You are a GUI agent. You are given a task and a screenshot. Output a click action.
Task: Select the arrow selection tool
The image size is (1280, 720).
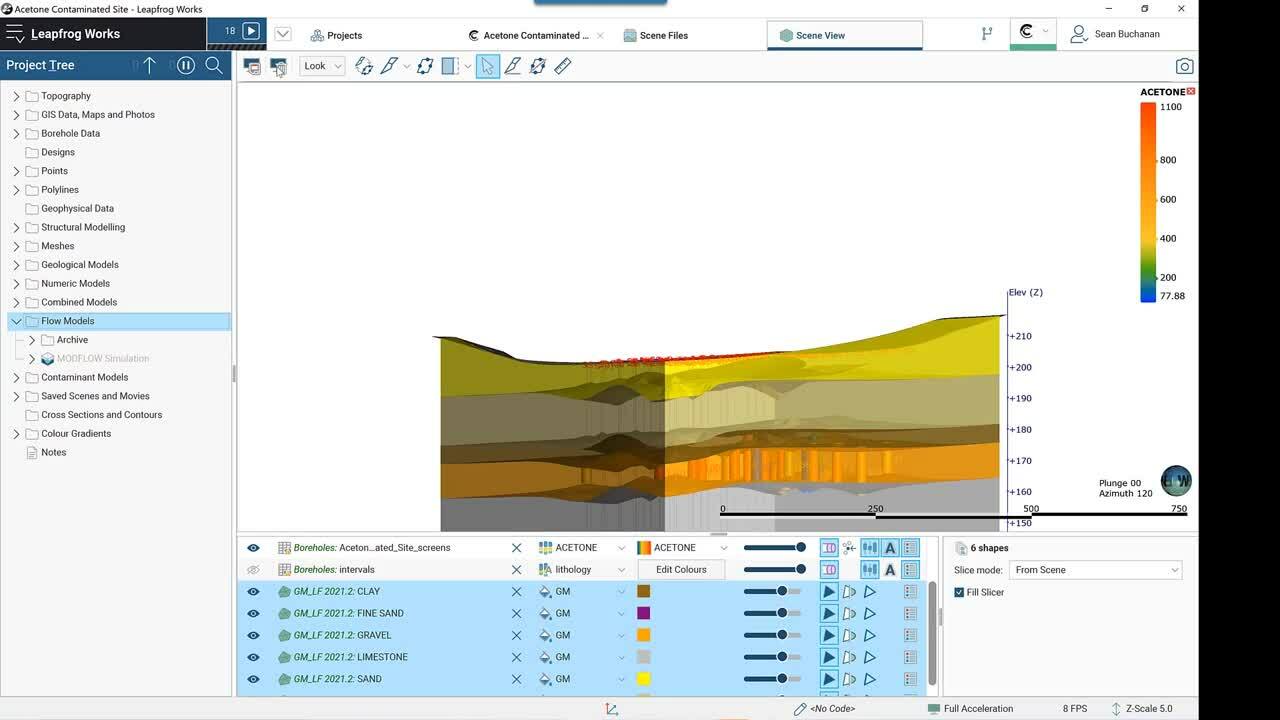pyautogui.click(x=487, y=66)
